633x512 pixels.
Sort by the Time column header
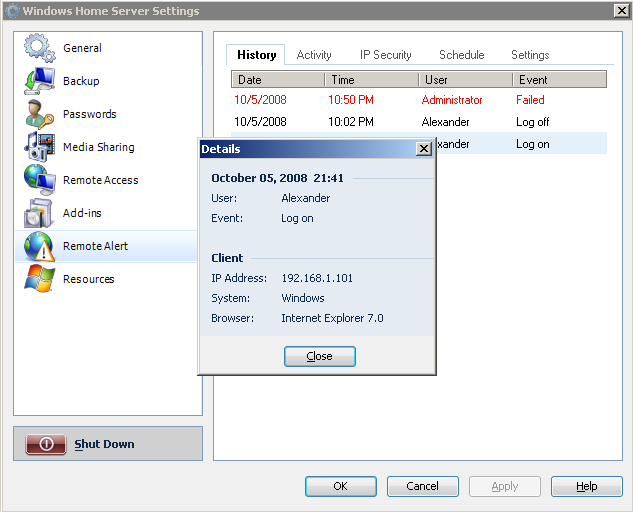371,80
